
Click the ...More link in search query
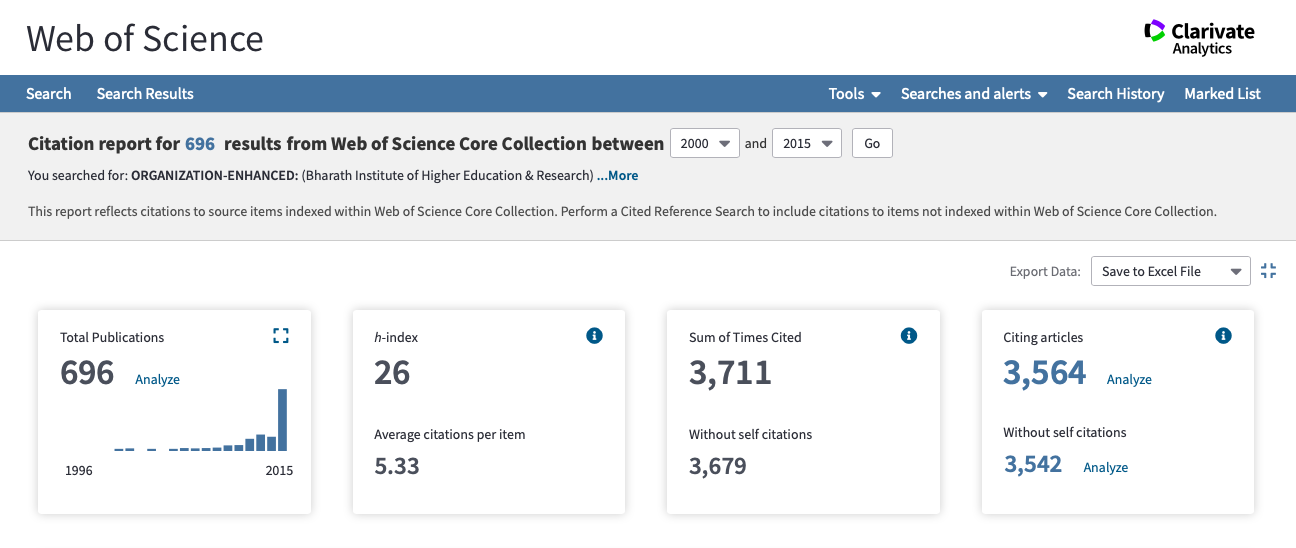617,176
